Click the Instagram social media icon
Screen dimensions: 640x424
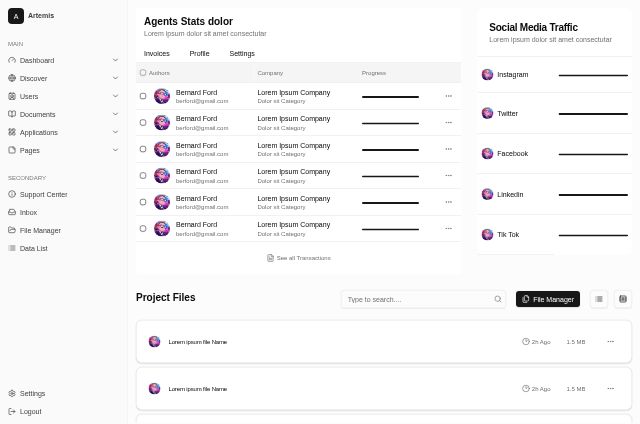[487, 75]
